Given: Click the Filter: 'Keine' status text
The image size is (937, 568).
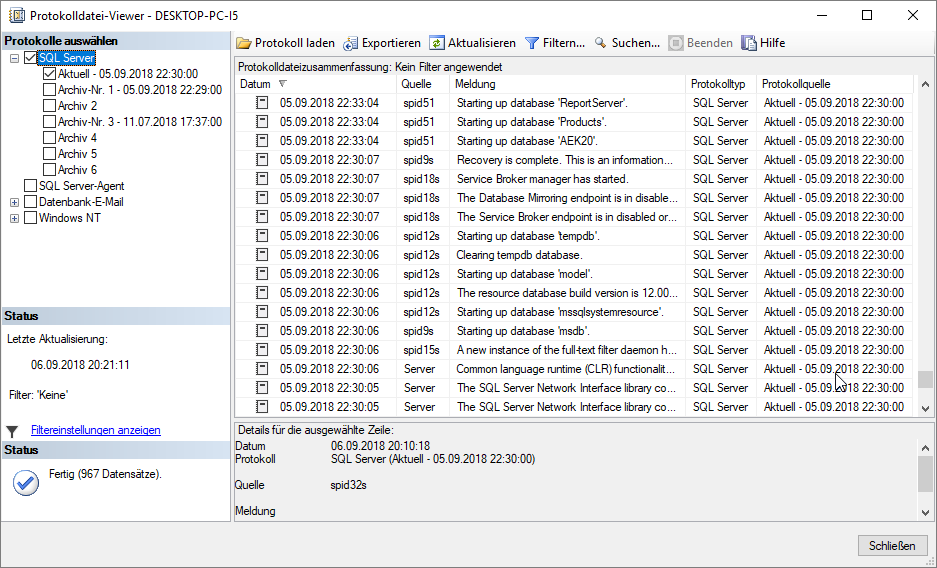Looking at the screenshot, I should pos(39,395).
